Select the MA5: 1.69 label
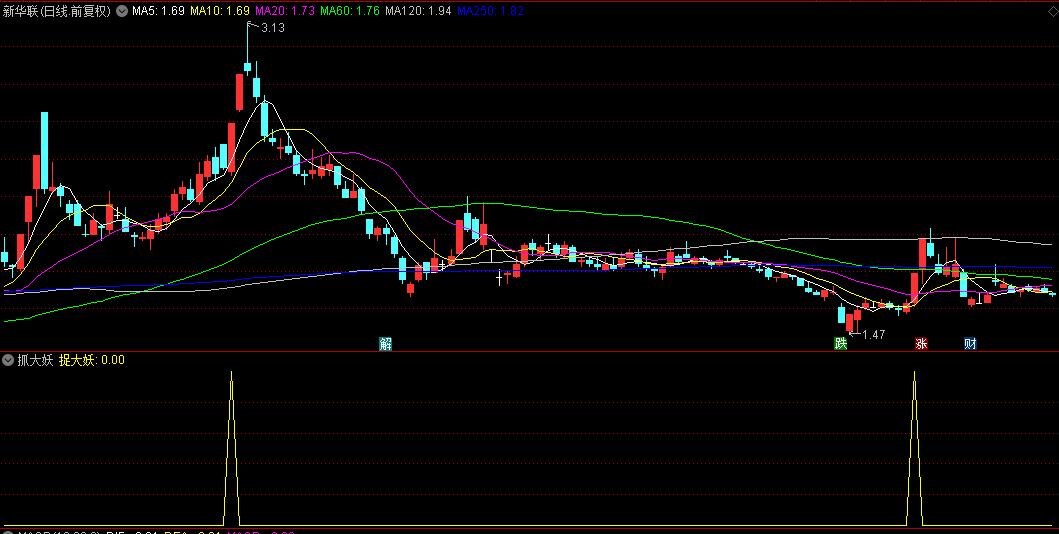Image resolution: width=1059 pixels, height=534 pixels. tap(158, 11)
